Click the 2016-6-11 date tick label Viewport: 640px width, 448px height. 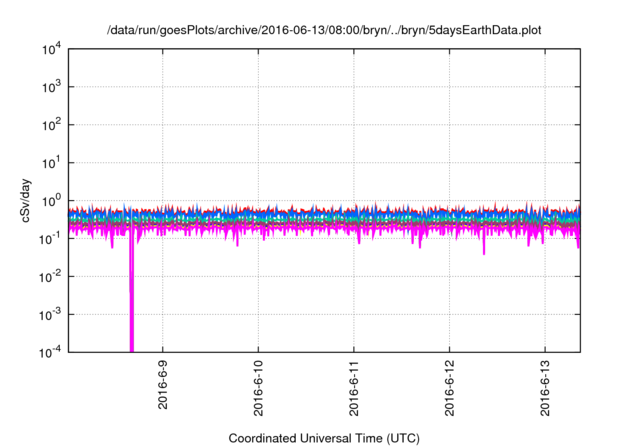click(x=353, y=388)
